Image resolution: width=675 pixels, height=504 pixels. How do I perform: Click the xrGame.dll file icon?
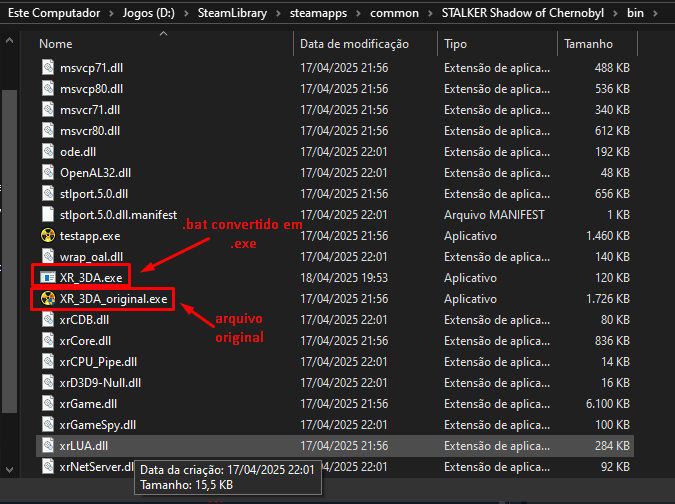click(48, 403)
